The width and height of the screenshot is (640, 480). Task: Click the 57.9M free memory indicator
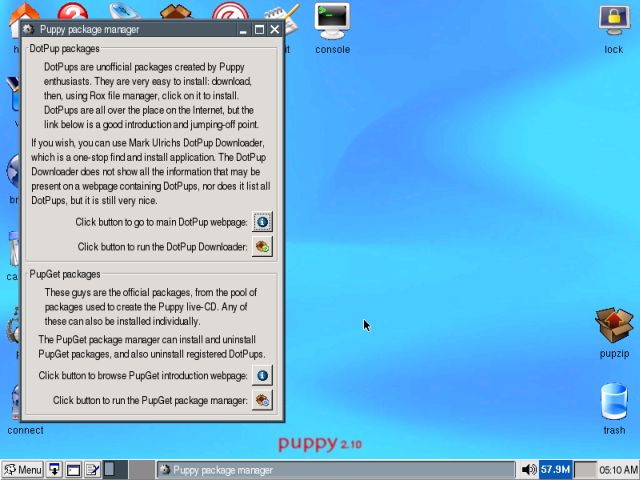point(555,470)
